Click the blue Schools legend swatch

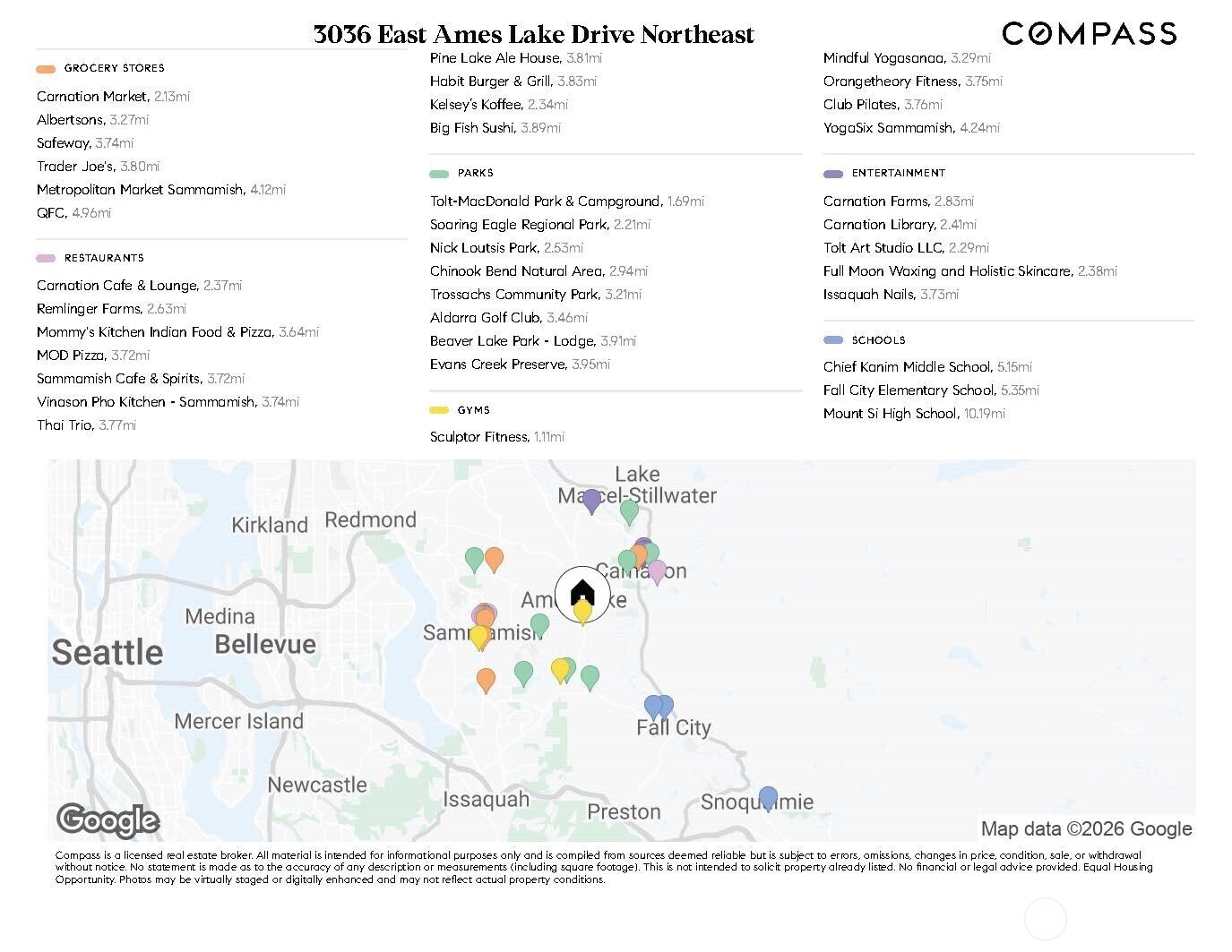tap(833, 340)
